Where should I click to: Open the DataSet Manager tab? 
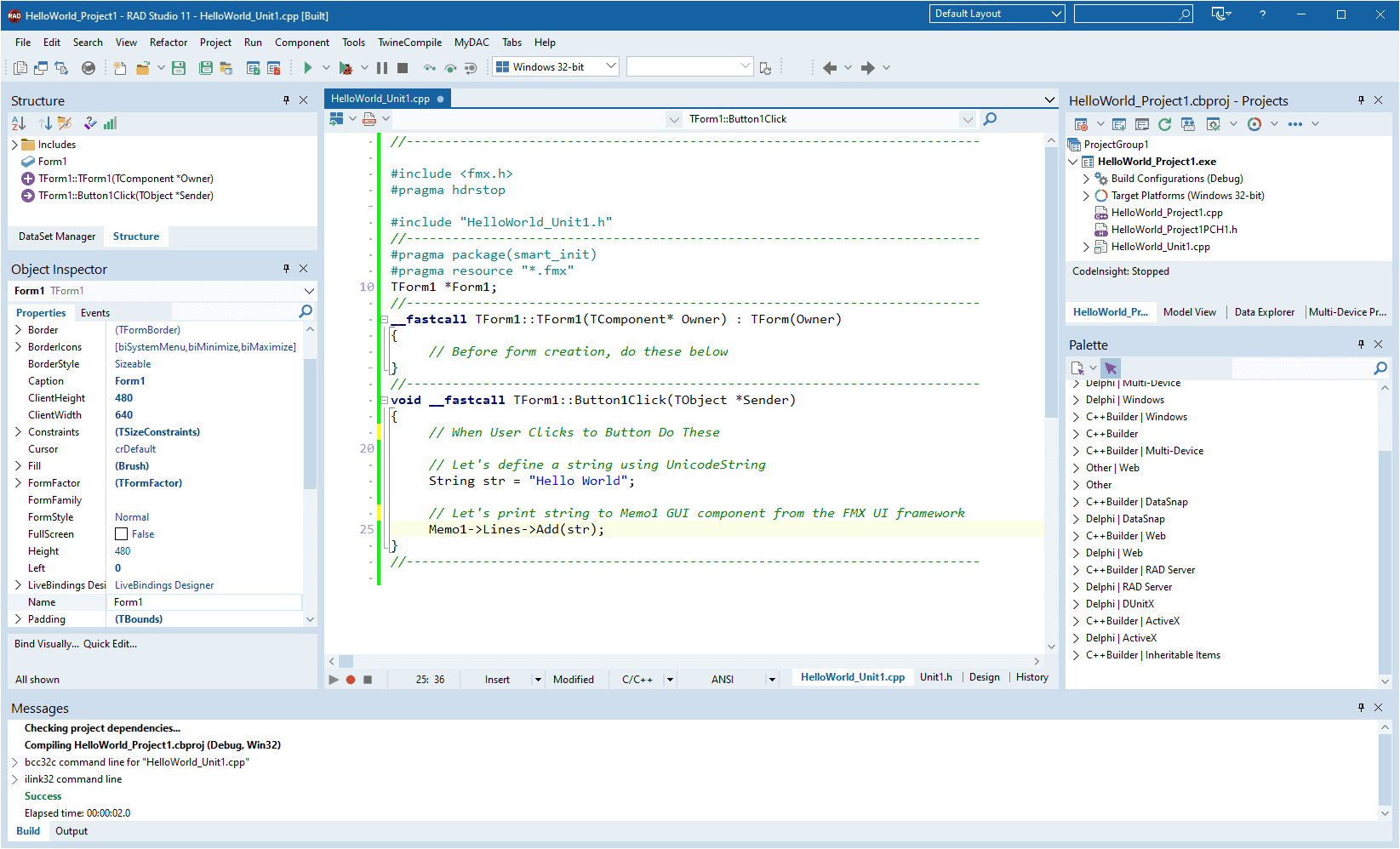tap(57, 236)
